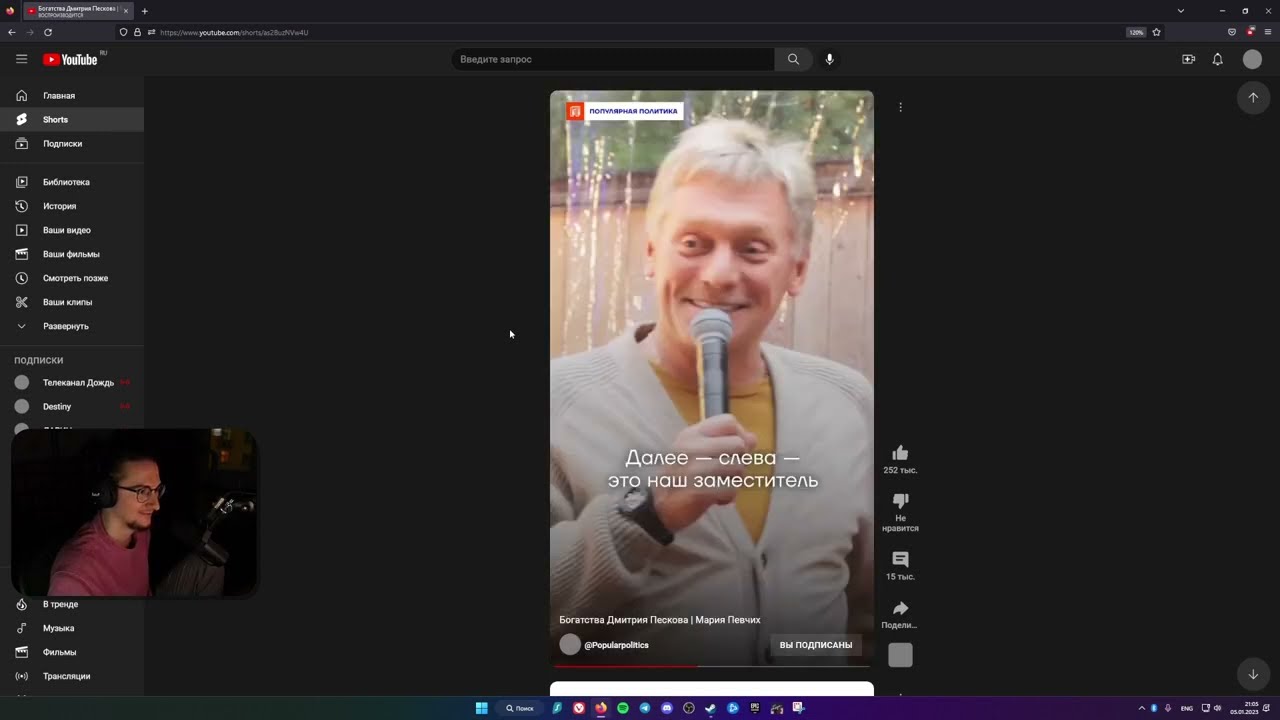Open the create video camera icon
Screen dimensions: 1280x720
coord(1188,59)
